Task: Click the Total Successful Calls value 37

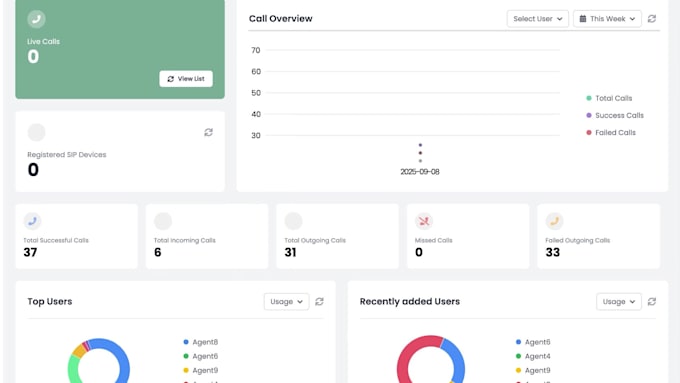Action: tap(30, 252)
